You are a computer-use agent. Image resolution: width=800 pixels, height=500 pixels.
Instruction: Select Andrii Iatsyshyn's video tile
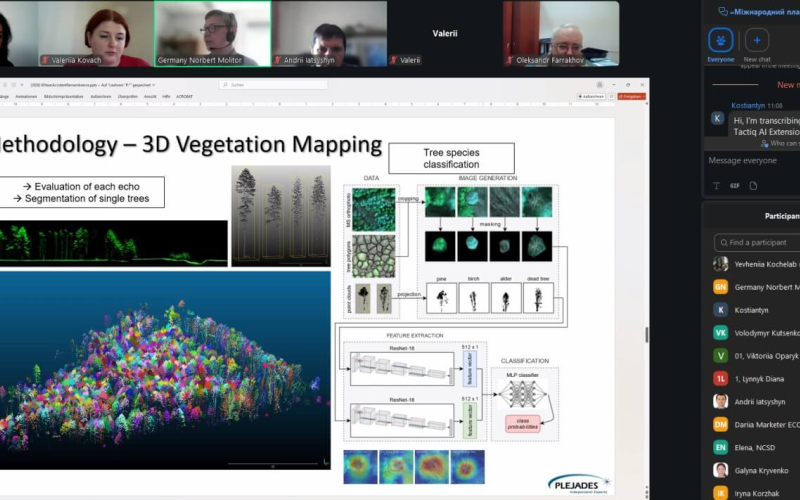[329, 34]
